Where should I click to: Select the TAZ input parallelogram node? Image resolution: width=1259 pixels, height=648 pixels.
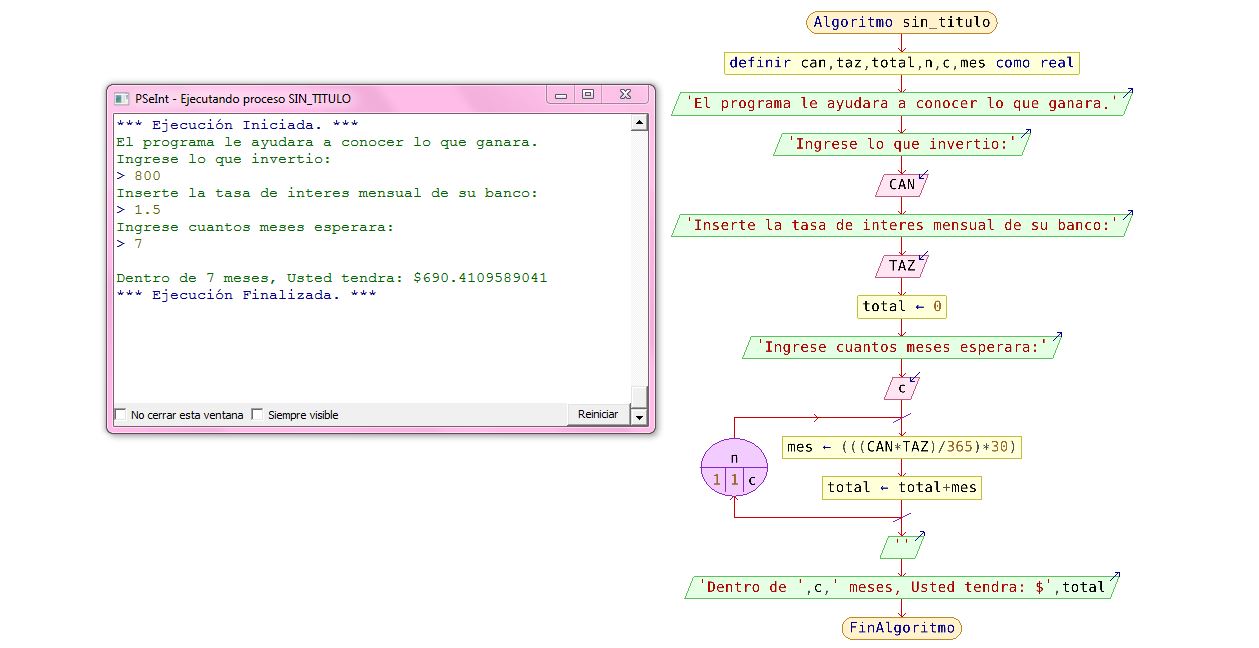pyautogui.click(x=901, y=265)
